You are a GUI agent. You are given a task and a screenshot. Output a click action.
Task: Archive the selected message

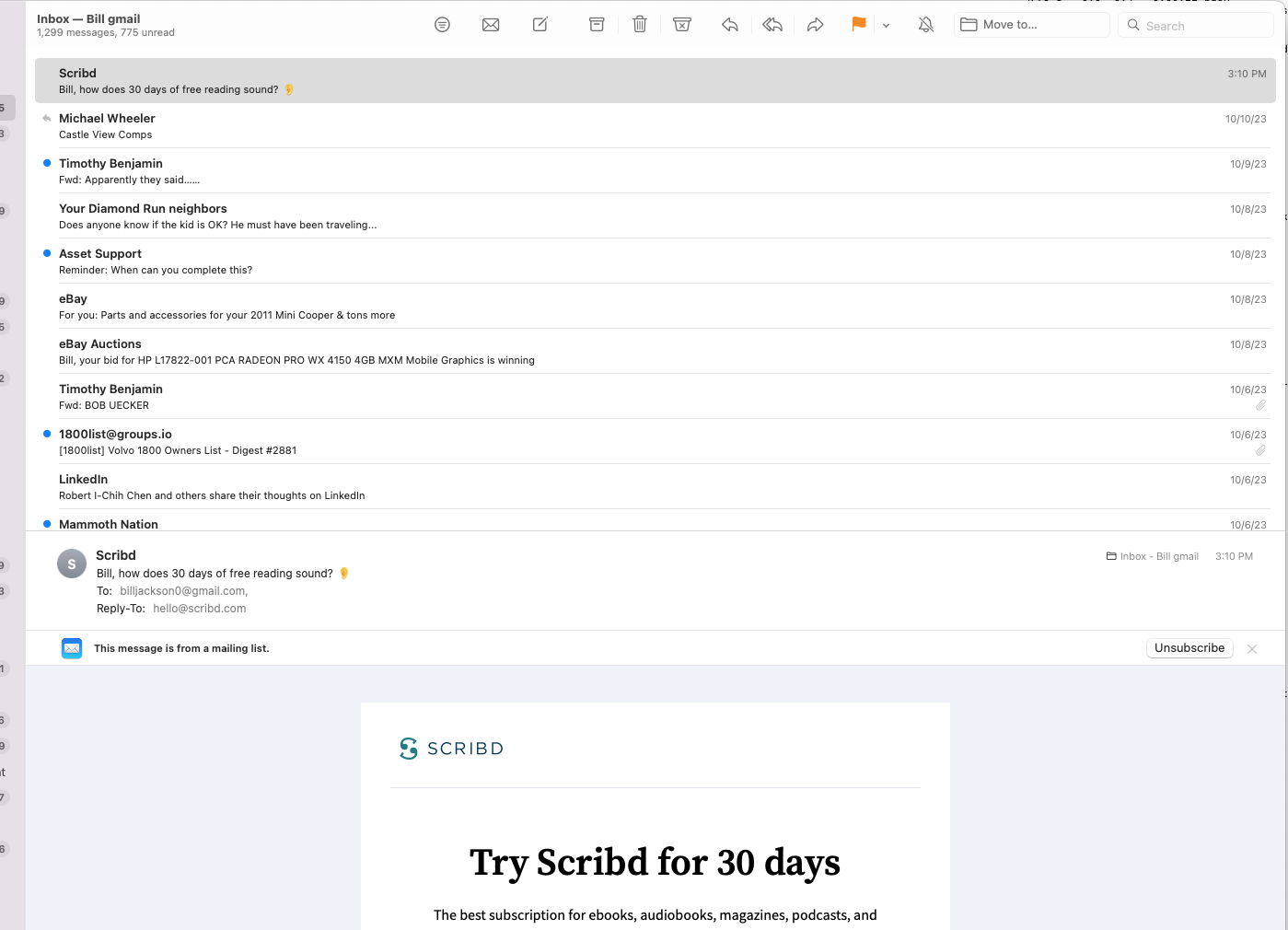click(x=597, y=25)
